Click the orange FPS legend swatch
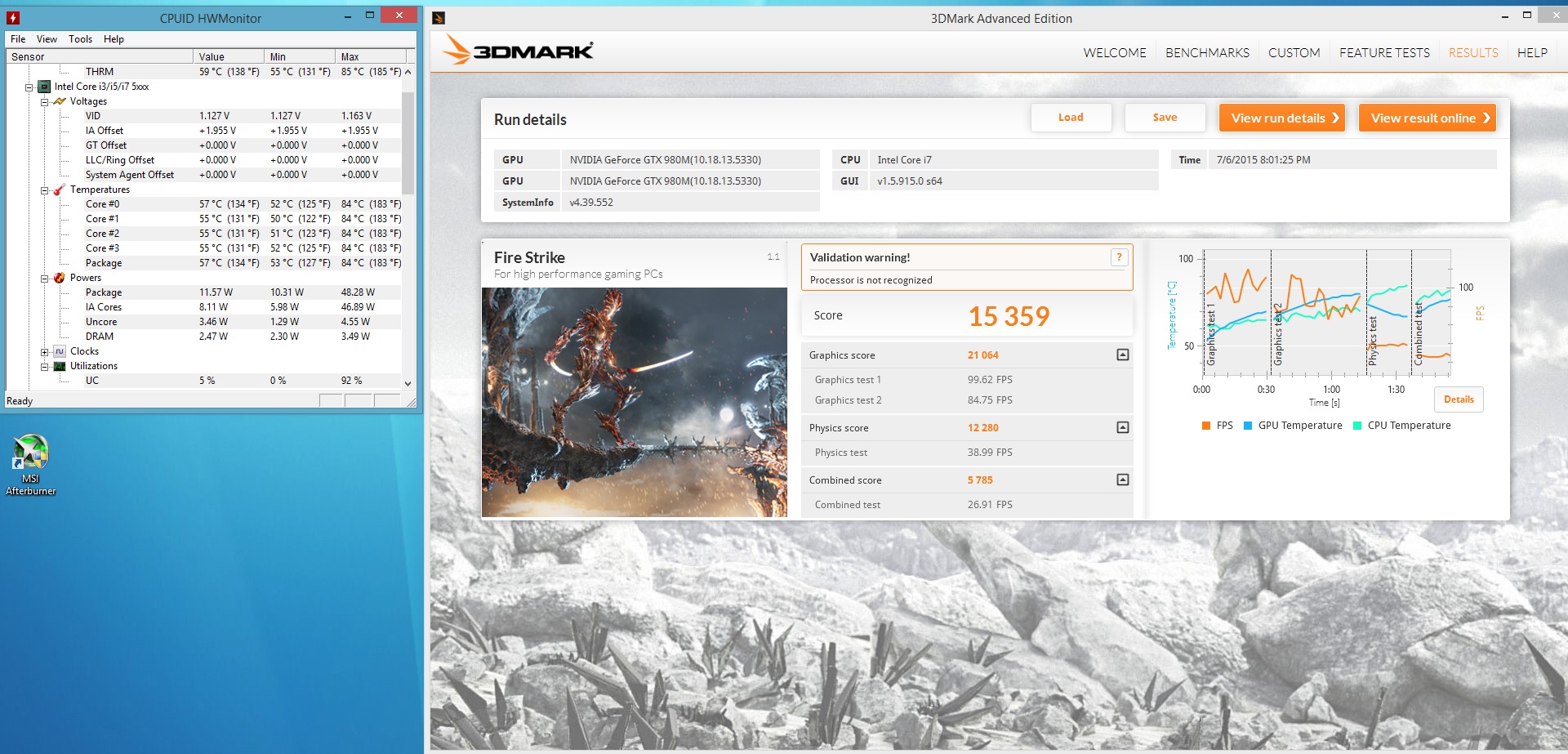The image size is (1568, 754). pos(1206,426)
